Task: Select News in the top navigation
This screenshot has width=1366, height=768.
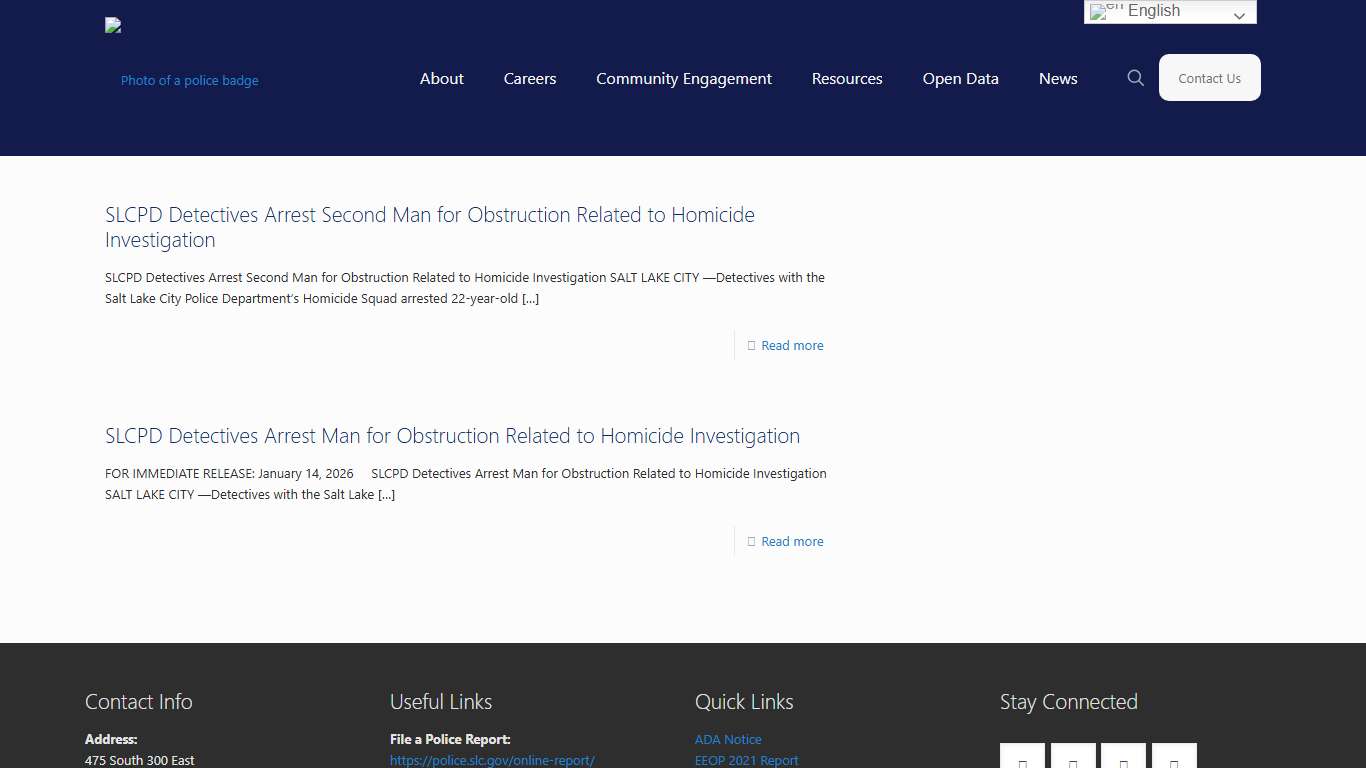Action: (1058, 79)
